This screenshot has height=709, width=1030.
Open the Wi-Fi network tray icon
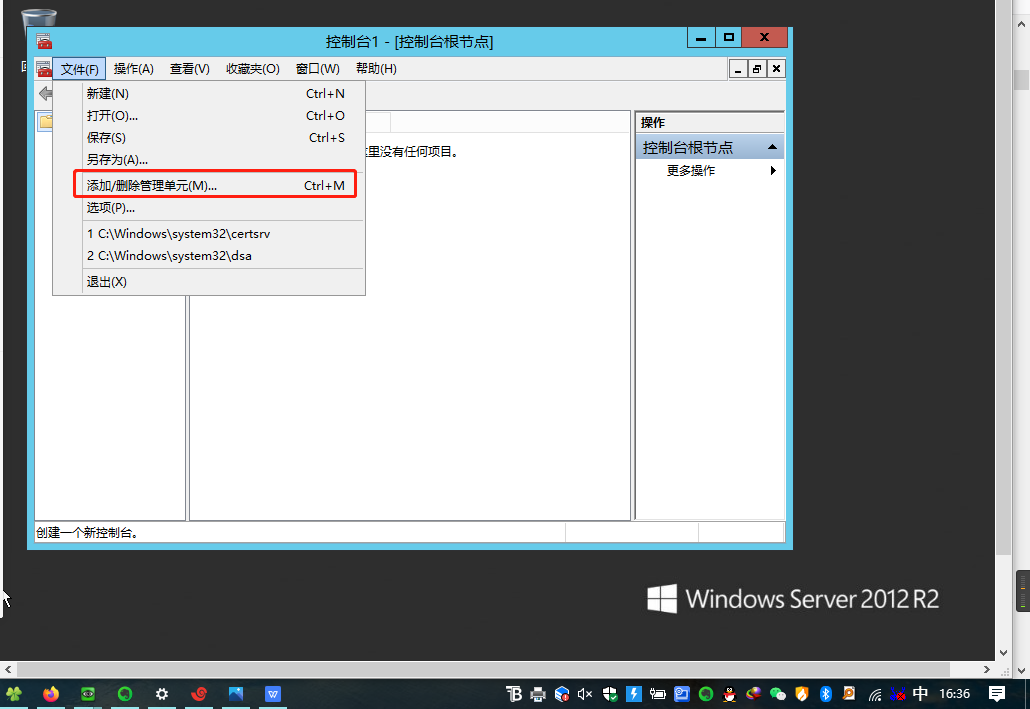875,695
